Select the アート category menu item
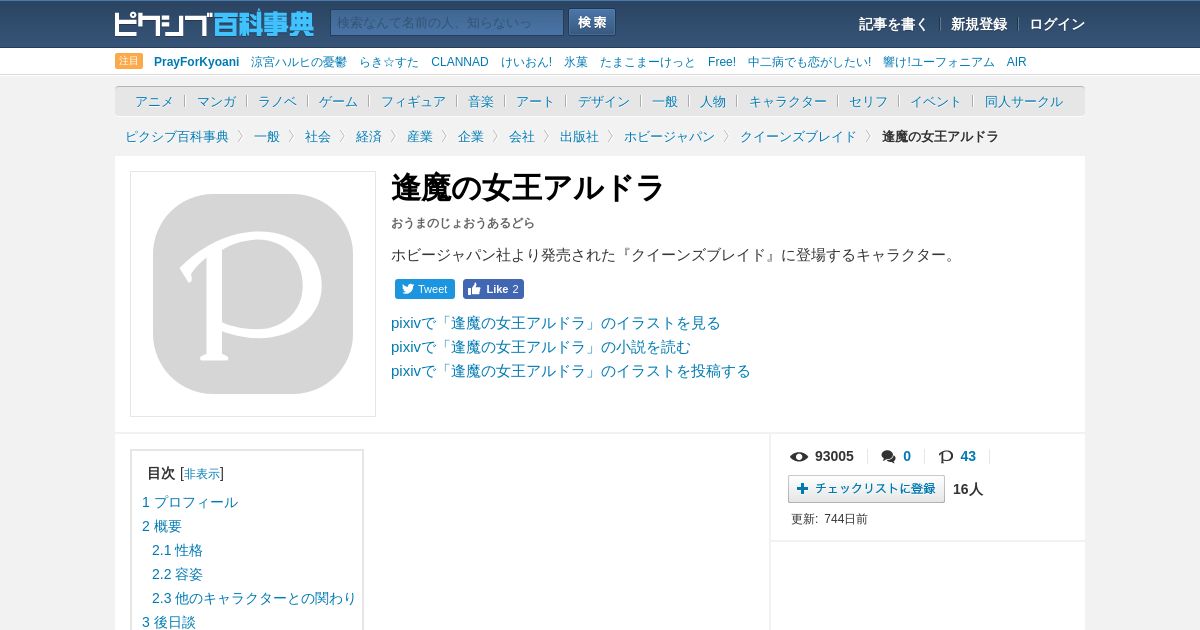Screen dimensions: 1200x630 pos(535,101)
